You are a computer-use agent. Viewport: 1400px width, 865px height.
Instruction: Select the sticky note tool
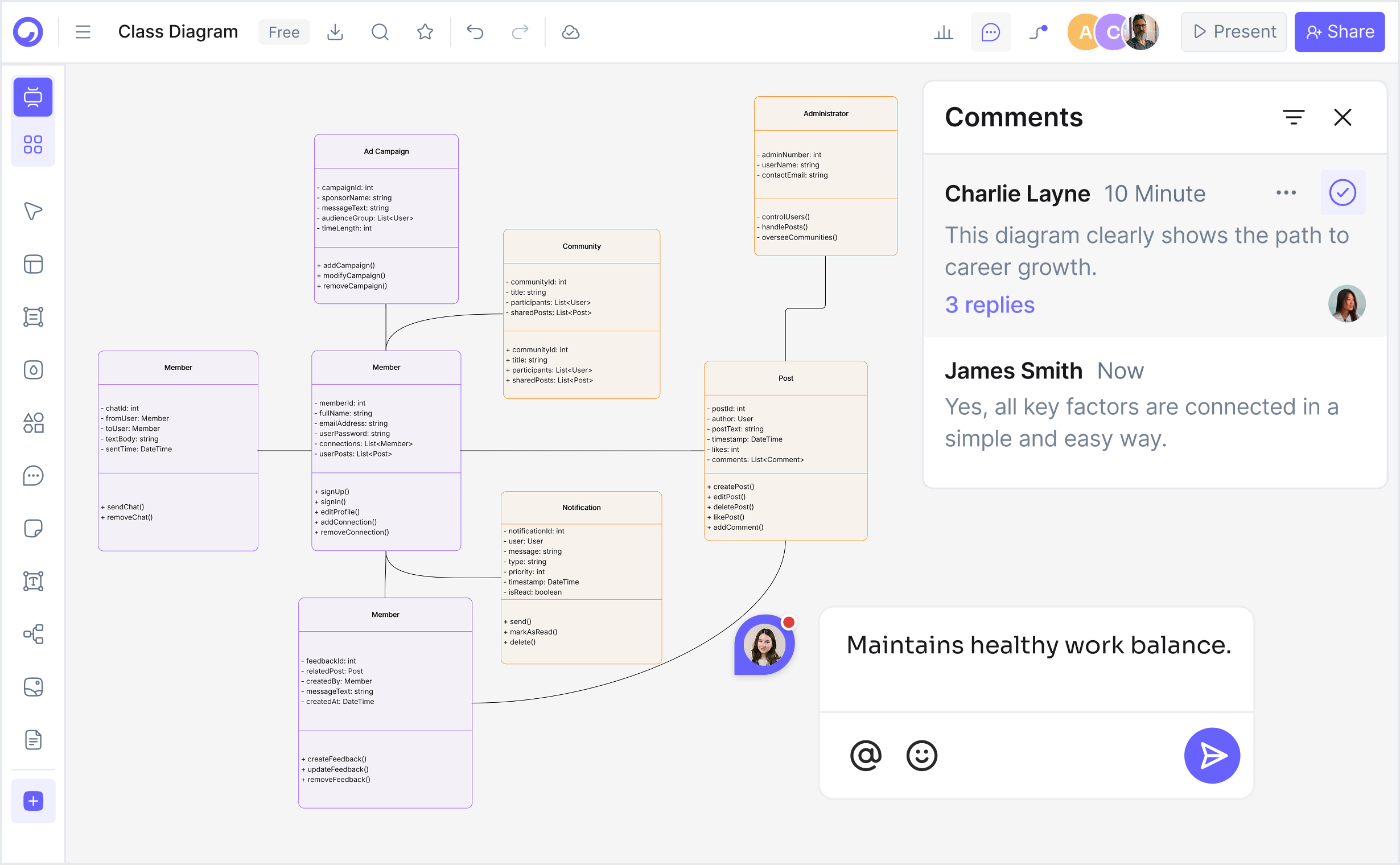[33, 529]
